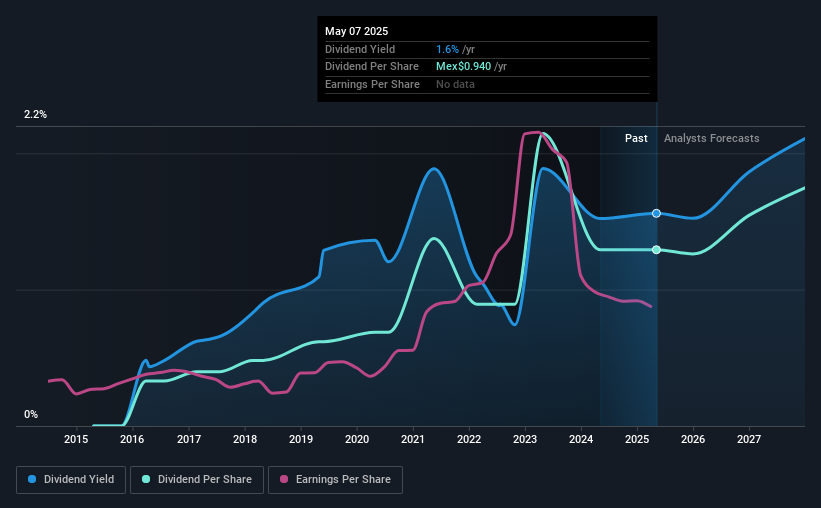Click the teal Dividend Per Share legend dot

point(146,479)
